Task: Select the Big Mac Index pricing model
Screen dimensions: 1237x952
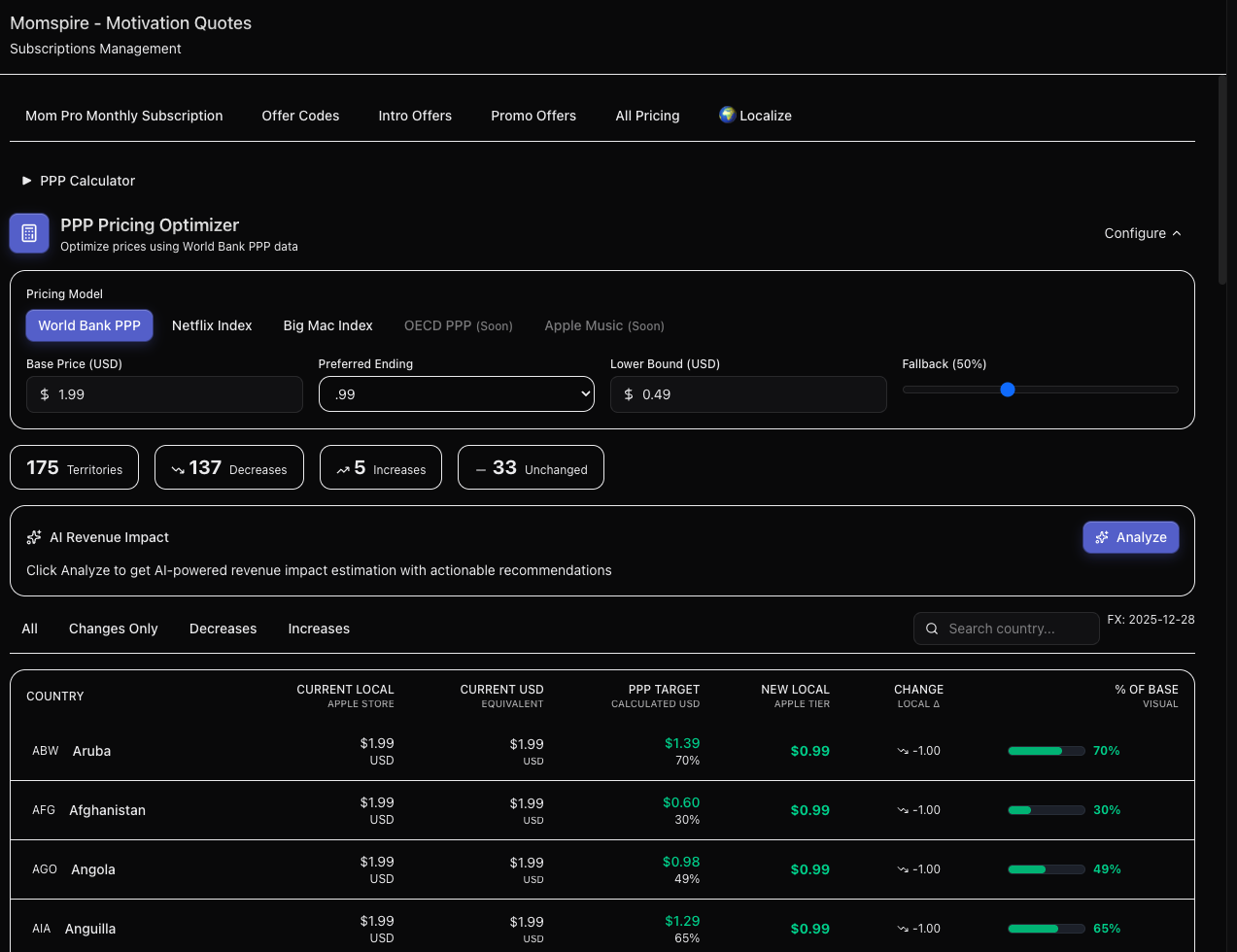Action: pos(327,325)
